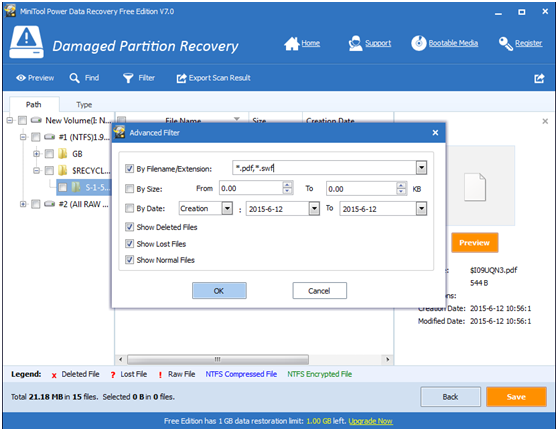Click the orange Preview button
Image resolution: width=558 pixels, height=431 pixels.
click(474, 243)
